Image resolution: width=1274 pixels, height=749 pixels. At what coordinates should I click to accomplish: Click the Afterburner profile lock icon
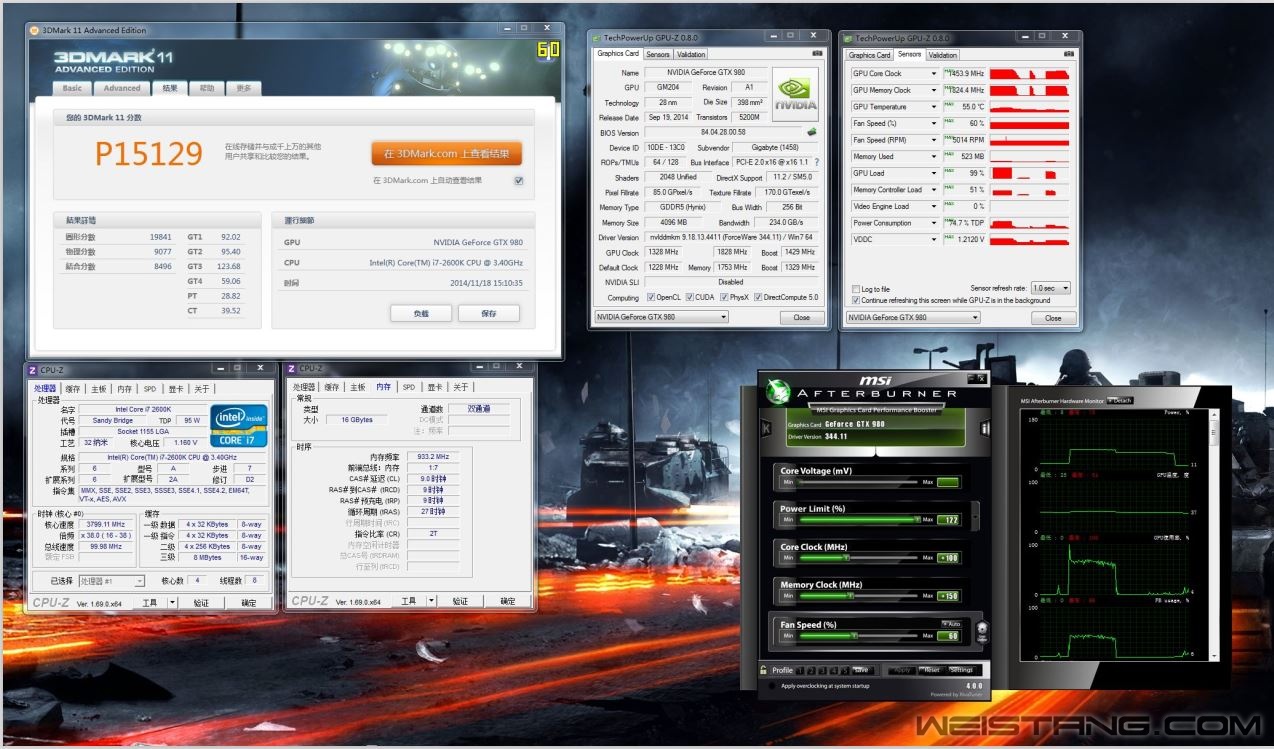click(763, 670)
